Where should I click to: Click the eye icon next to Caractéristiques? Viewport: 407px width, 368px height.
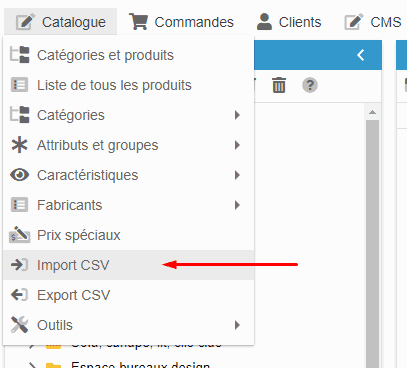[20, 175]
